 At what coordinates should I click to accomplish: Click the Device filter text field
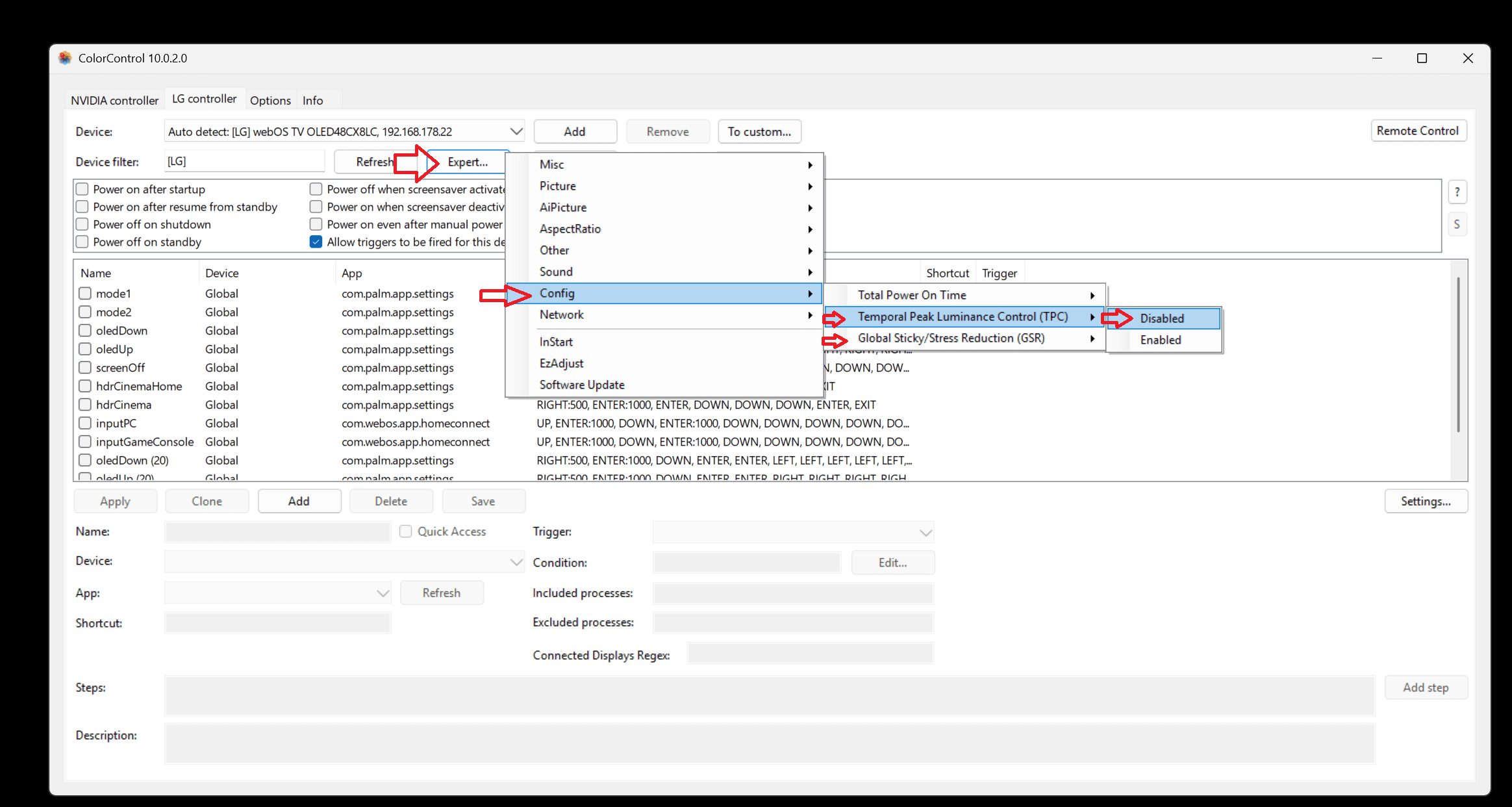(244, 161)
